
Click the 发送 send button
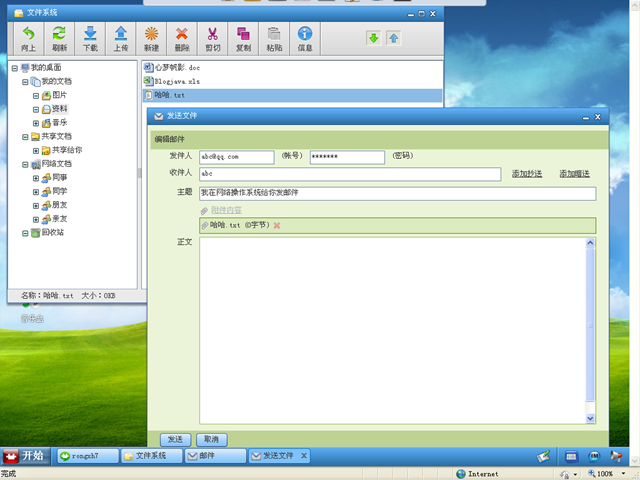pos(176,440)
